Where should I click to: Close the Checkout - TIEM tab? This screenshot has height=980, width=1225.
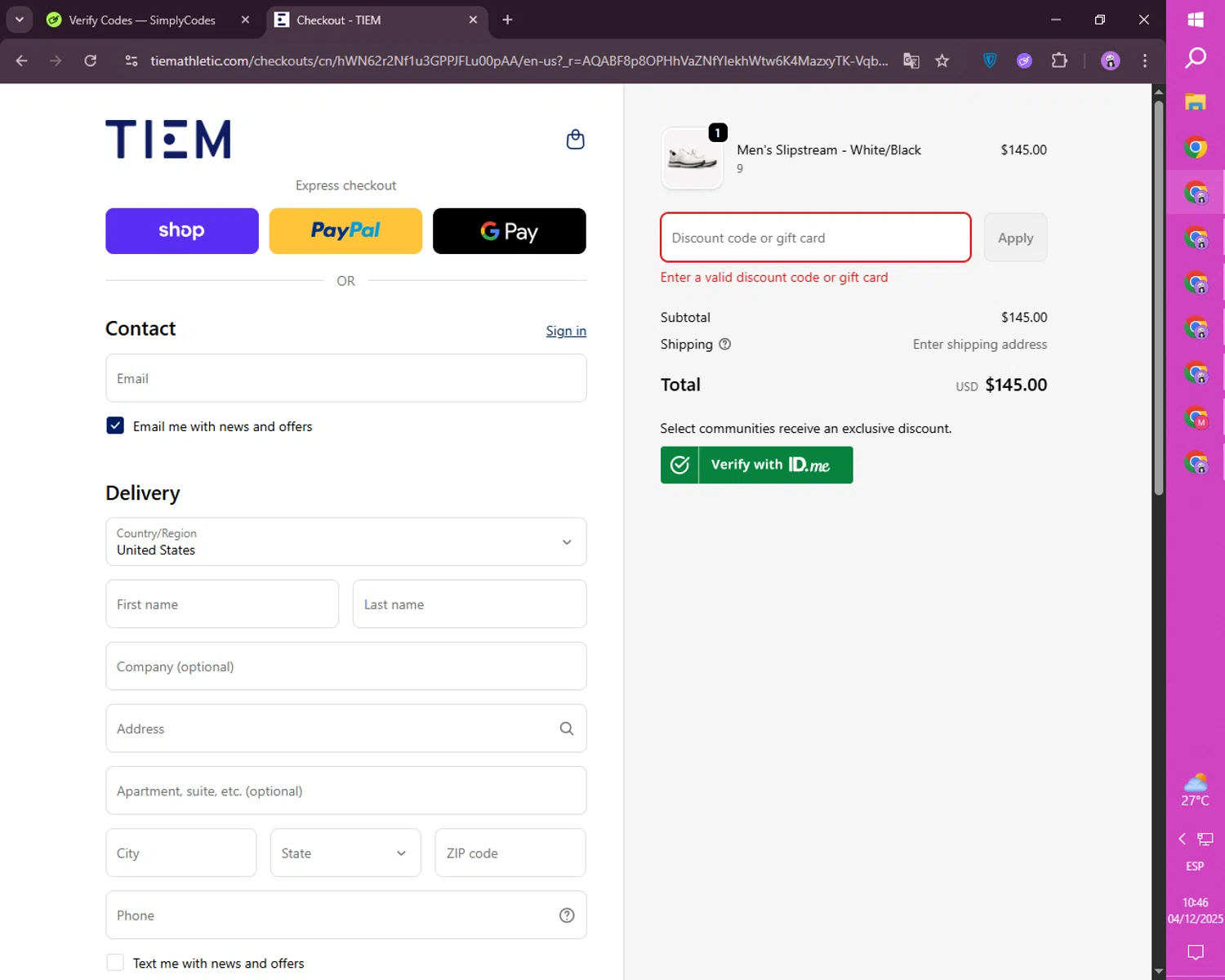coord(473,20)
